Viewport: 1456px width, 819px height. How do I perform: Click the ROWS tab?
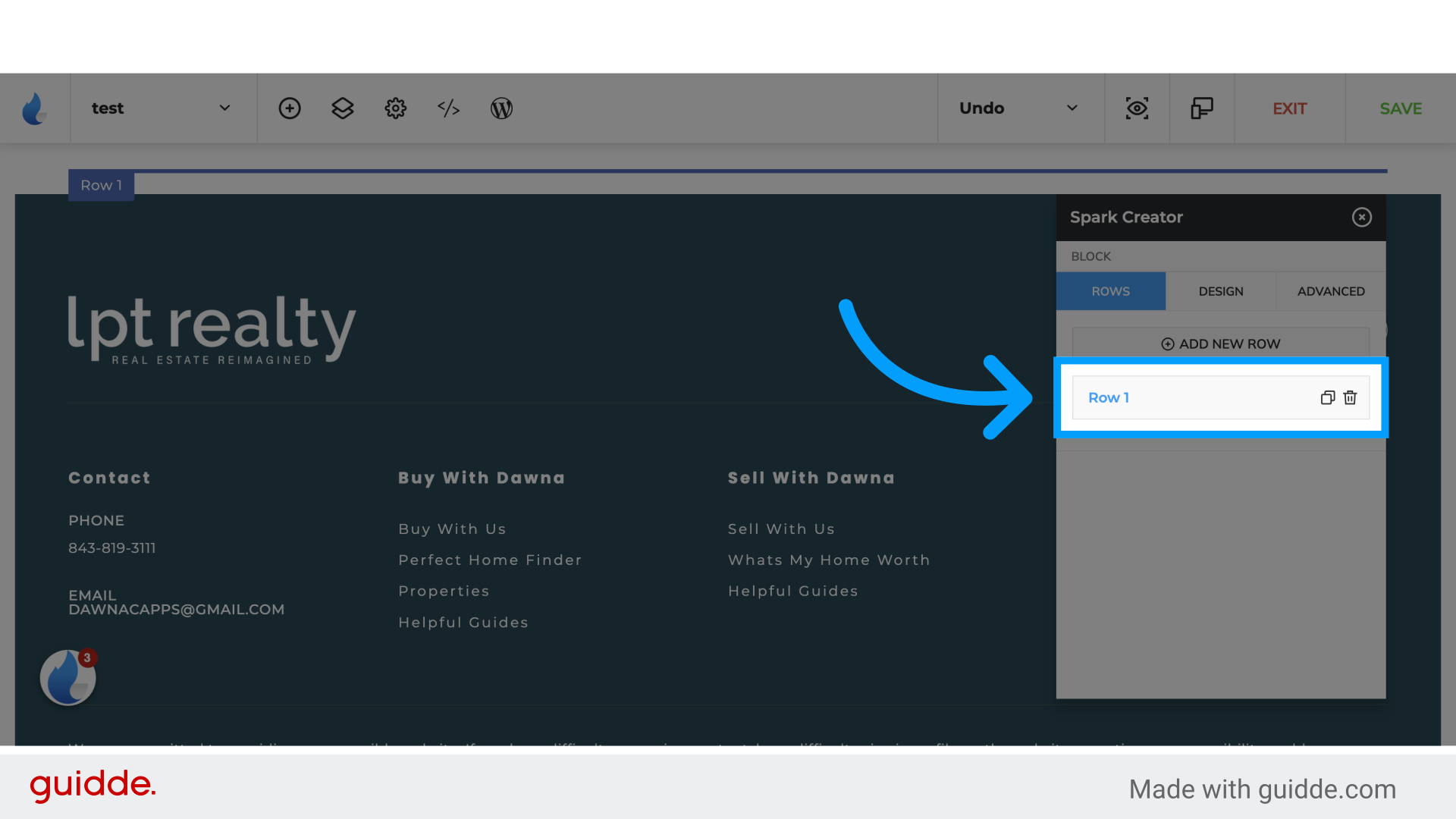coord(1111,291)
